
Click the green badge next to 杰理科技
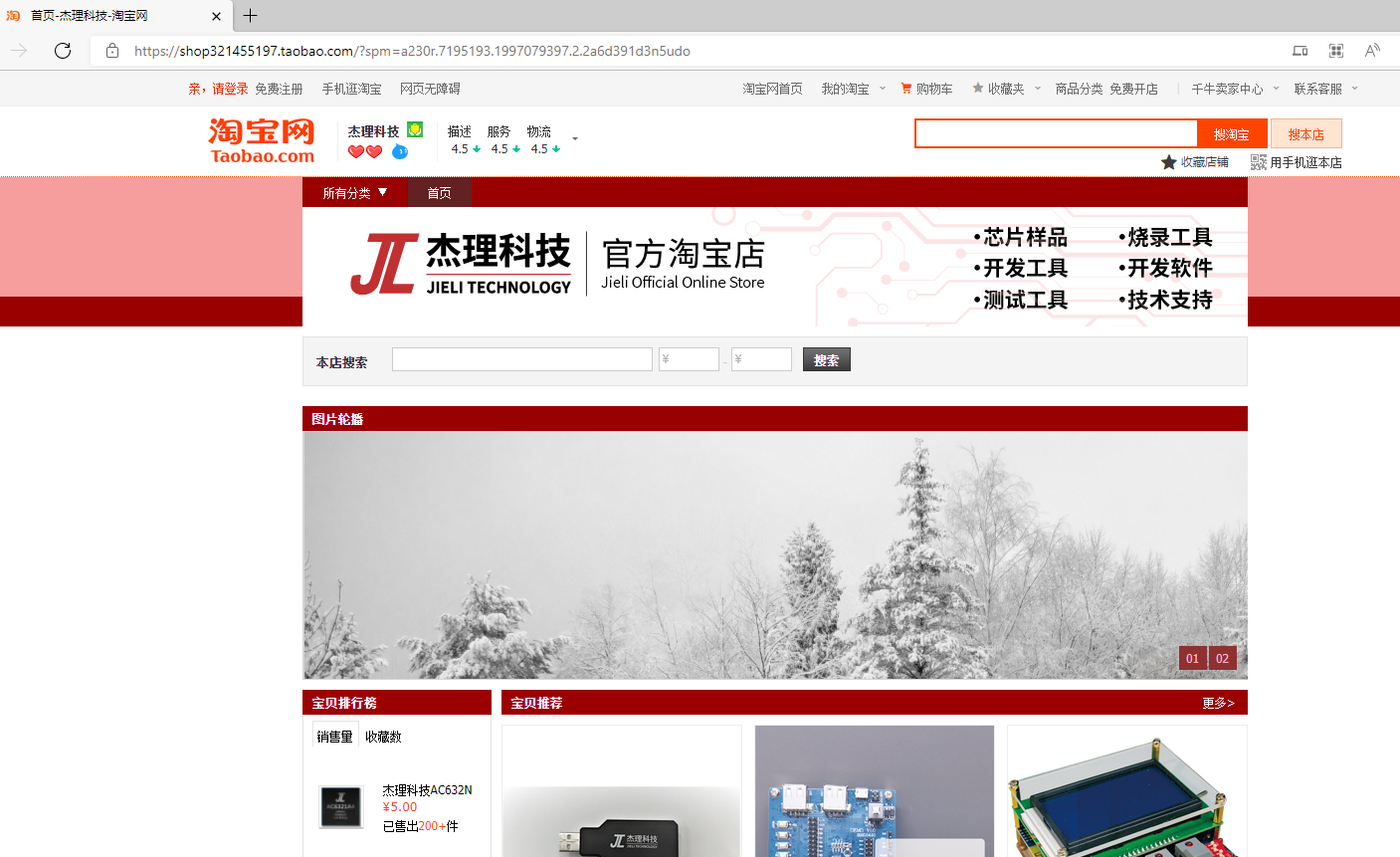point(415,129)
